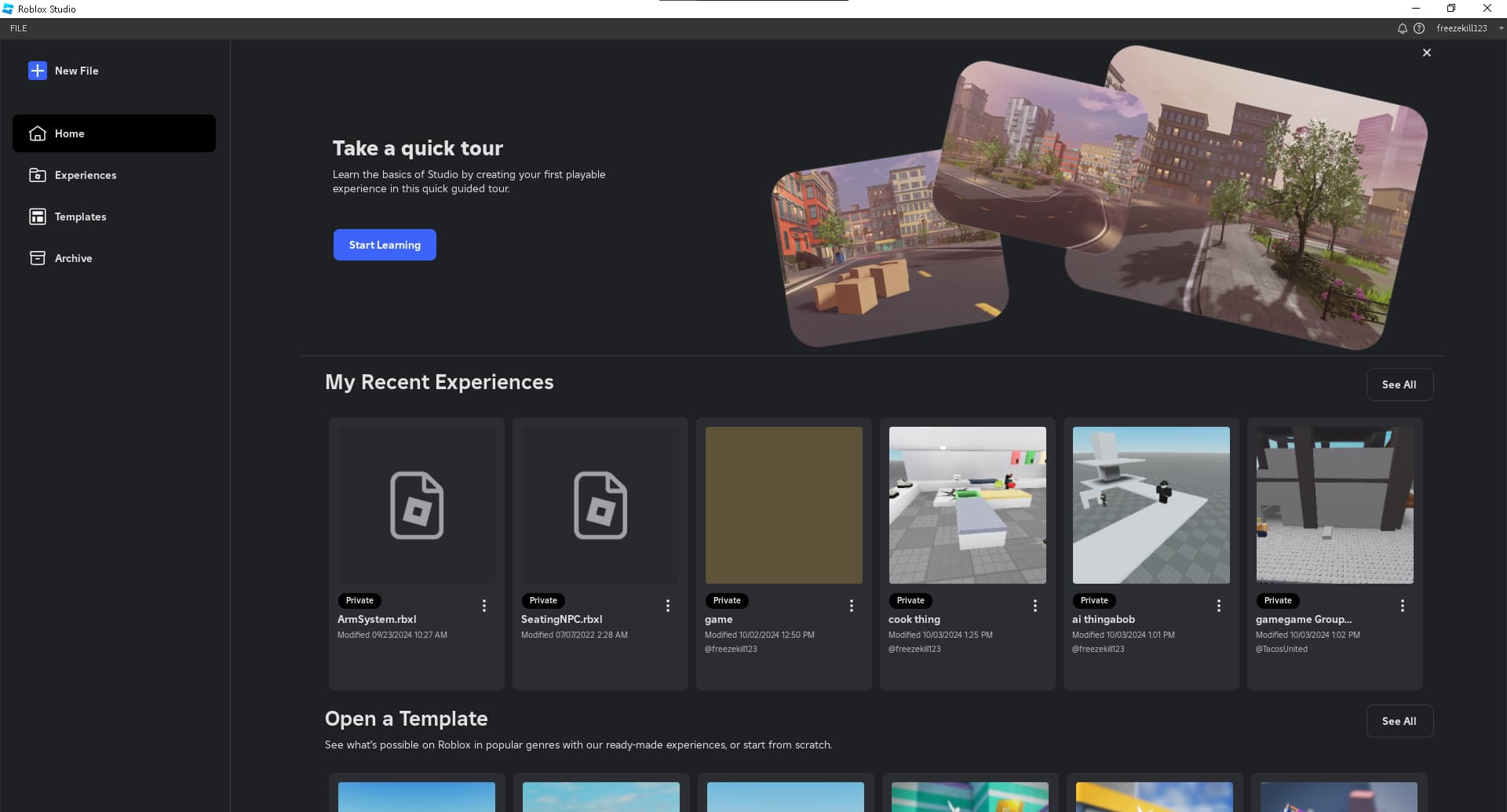Expand options for gamegame Group experience
Viewport: 1507px width, 812px height.
tap(1403, 605)
